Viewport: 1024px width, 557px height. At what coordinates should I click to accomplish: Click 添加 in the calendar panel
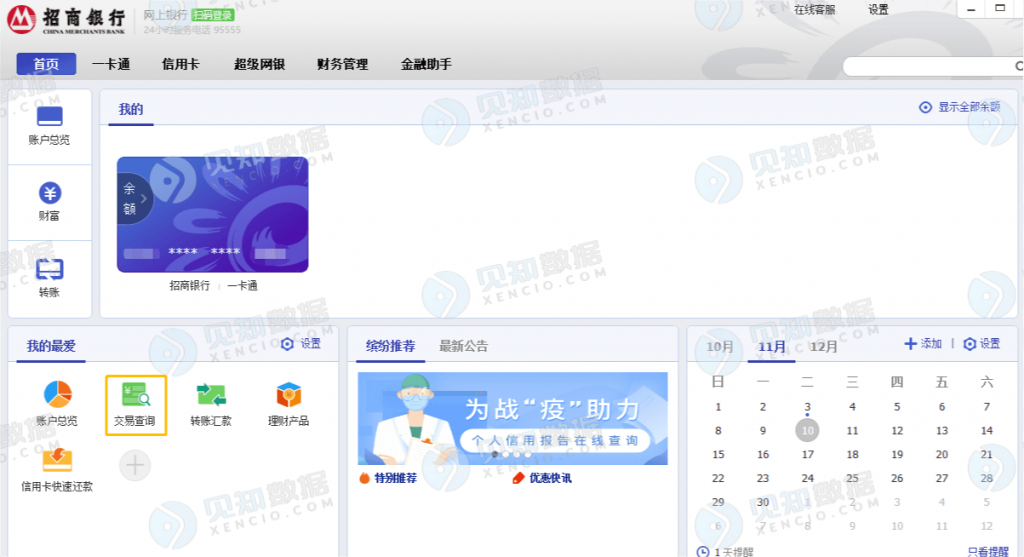[923, 343]
